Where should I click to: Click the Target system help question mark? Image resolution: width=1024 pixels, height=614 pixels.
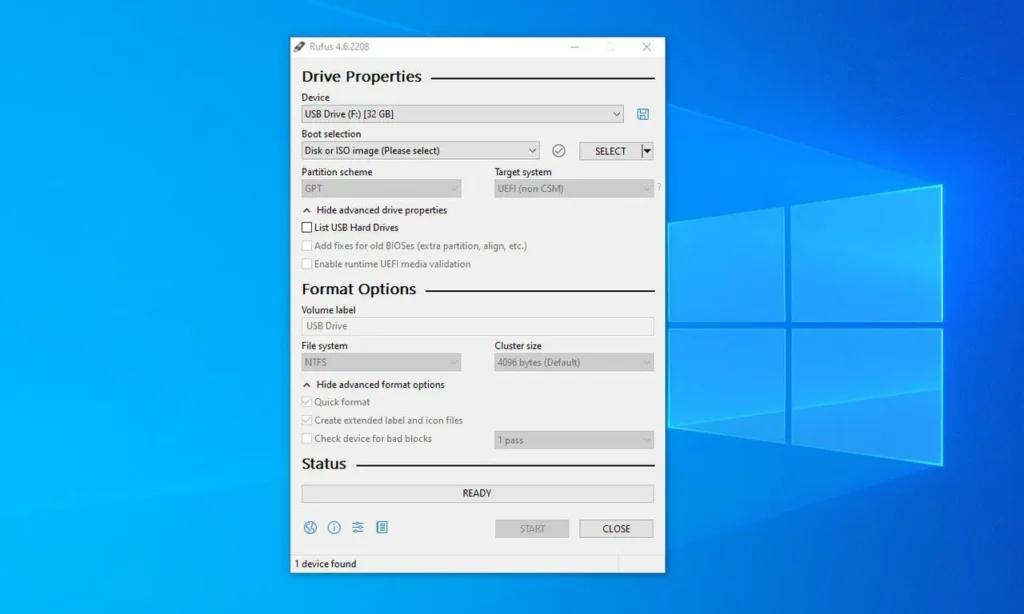point(659,187)
